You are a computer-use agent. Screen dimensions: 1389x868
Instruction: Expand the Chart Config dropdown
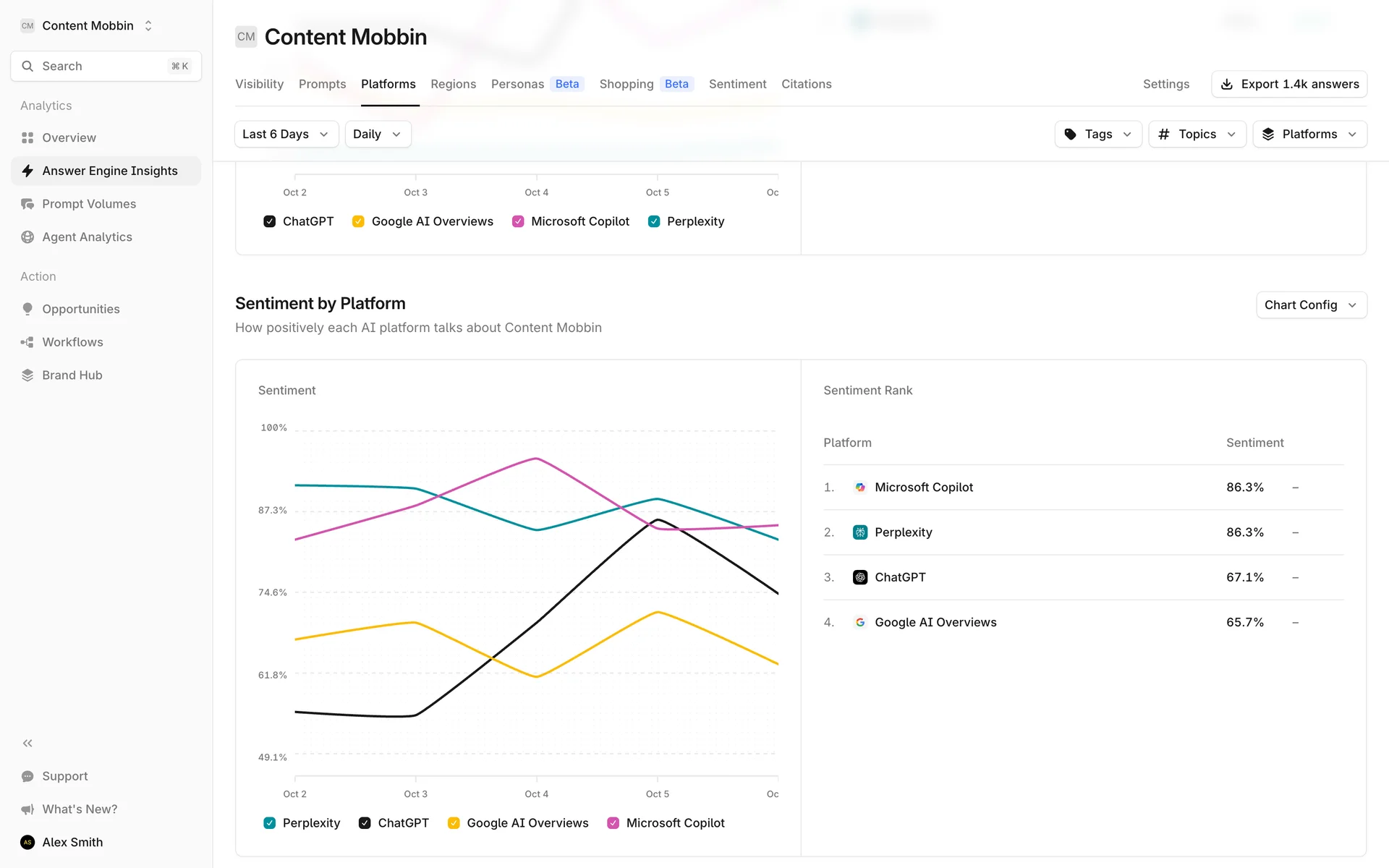1310,305
